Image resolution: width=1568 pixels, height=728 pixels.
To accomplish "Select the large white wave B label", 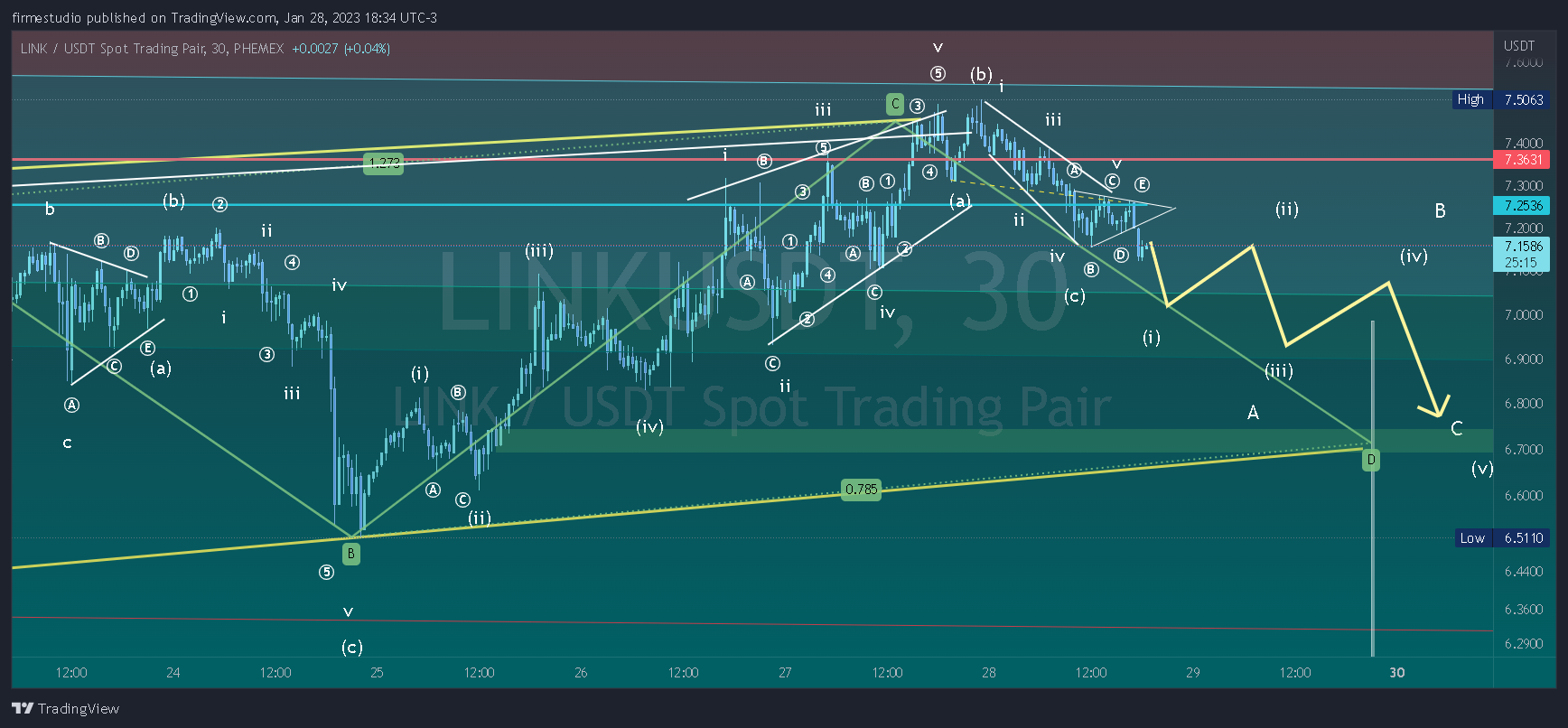I will pyautogui.click(x=1440, y=210).
